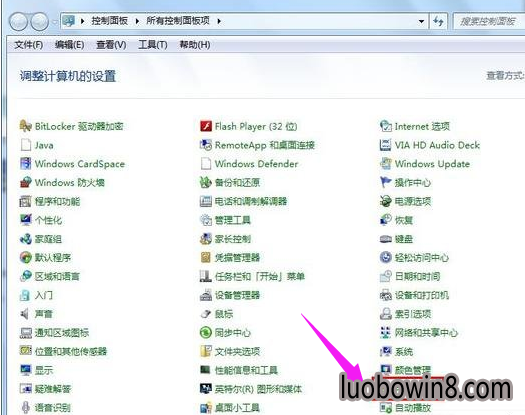525x415 pixels.
Task: Open the 文件(F) menu
Action: (28, 45)
